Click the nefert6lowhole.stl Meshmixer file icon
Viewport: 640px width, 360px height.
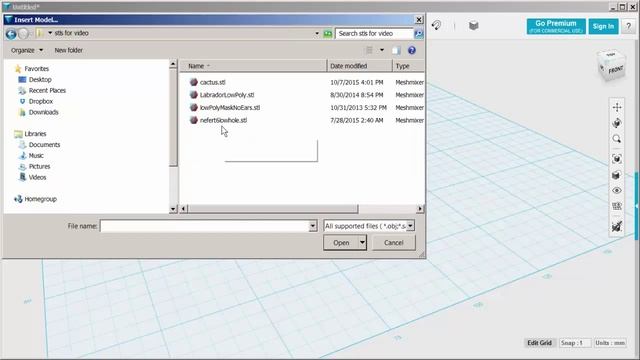tap(194, 120)
